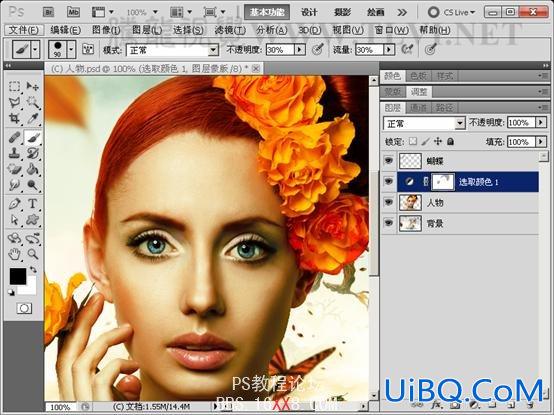Select the Crop tool
Image resolution: width=554 pixels, height=415 pixels.
pyautogui.click(x=14, y=118)
